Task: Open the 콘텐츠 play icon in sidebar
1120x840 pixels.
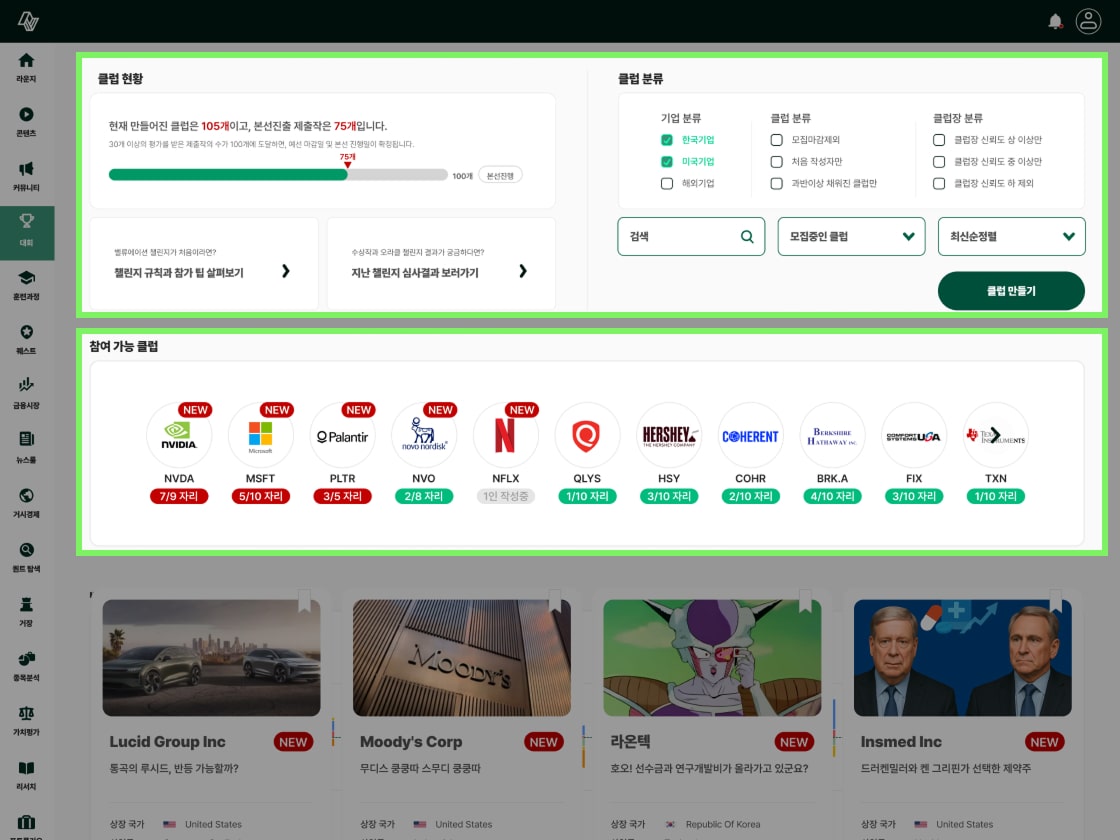Action: 26,114
